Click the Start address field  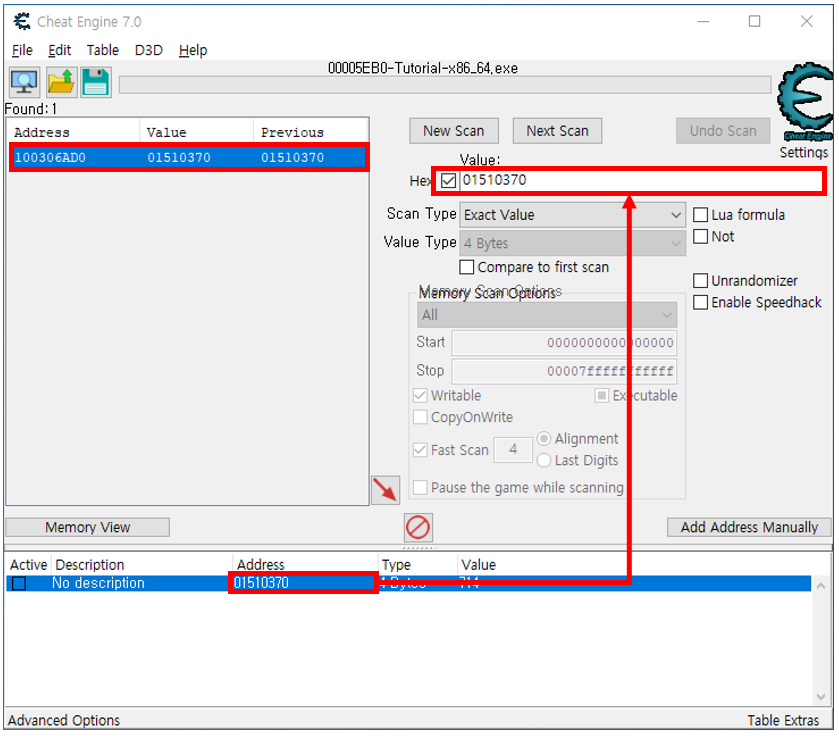(x=564, y=343)
